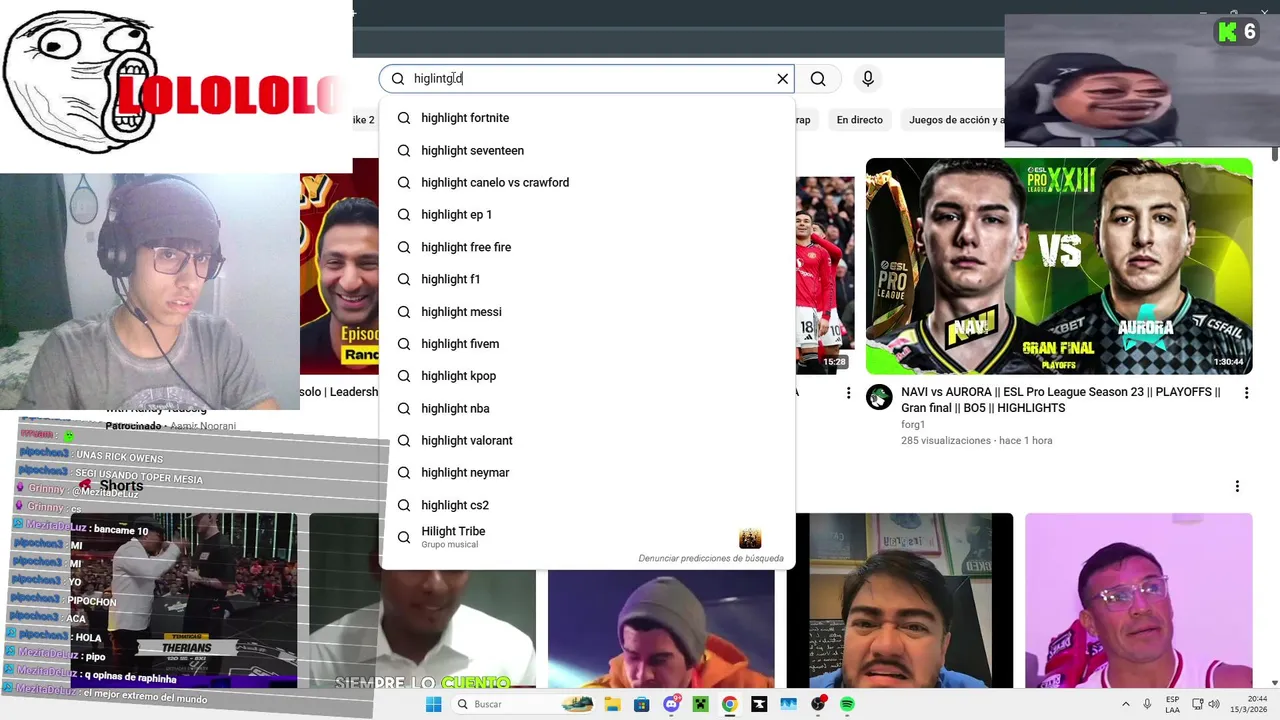Viewport: 1280px width, 720px height.
Task: Select suggestion 'highlight ep 1'
Action: pos(587,215)
